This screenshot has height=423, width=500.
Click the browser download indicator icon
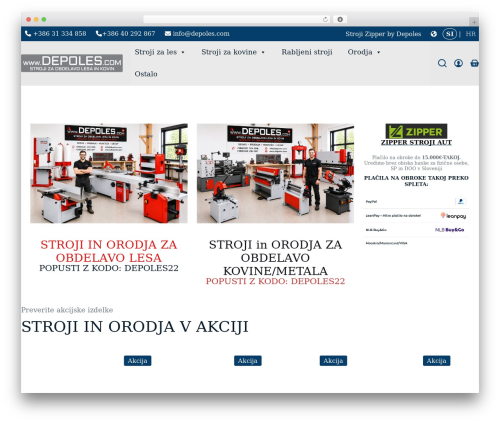[x=340, y=19]
